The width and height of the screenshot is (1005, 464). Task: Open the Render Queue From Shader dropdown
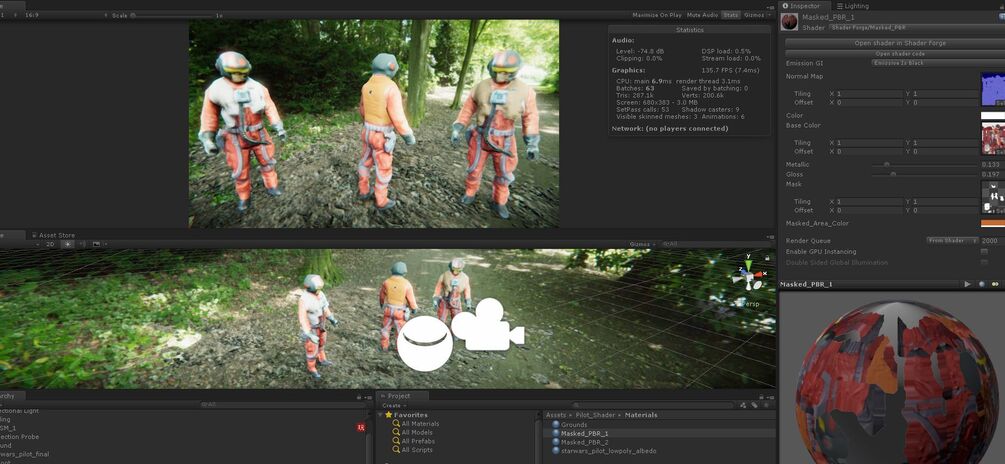pyautogui.click(x=952, y=240)
